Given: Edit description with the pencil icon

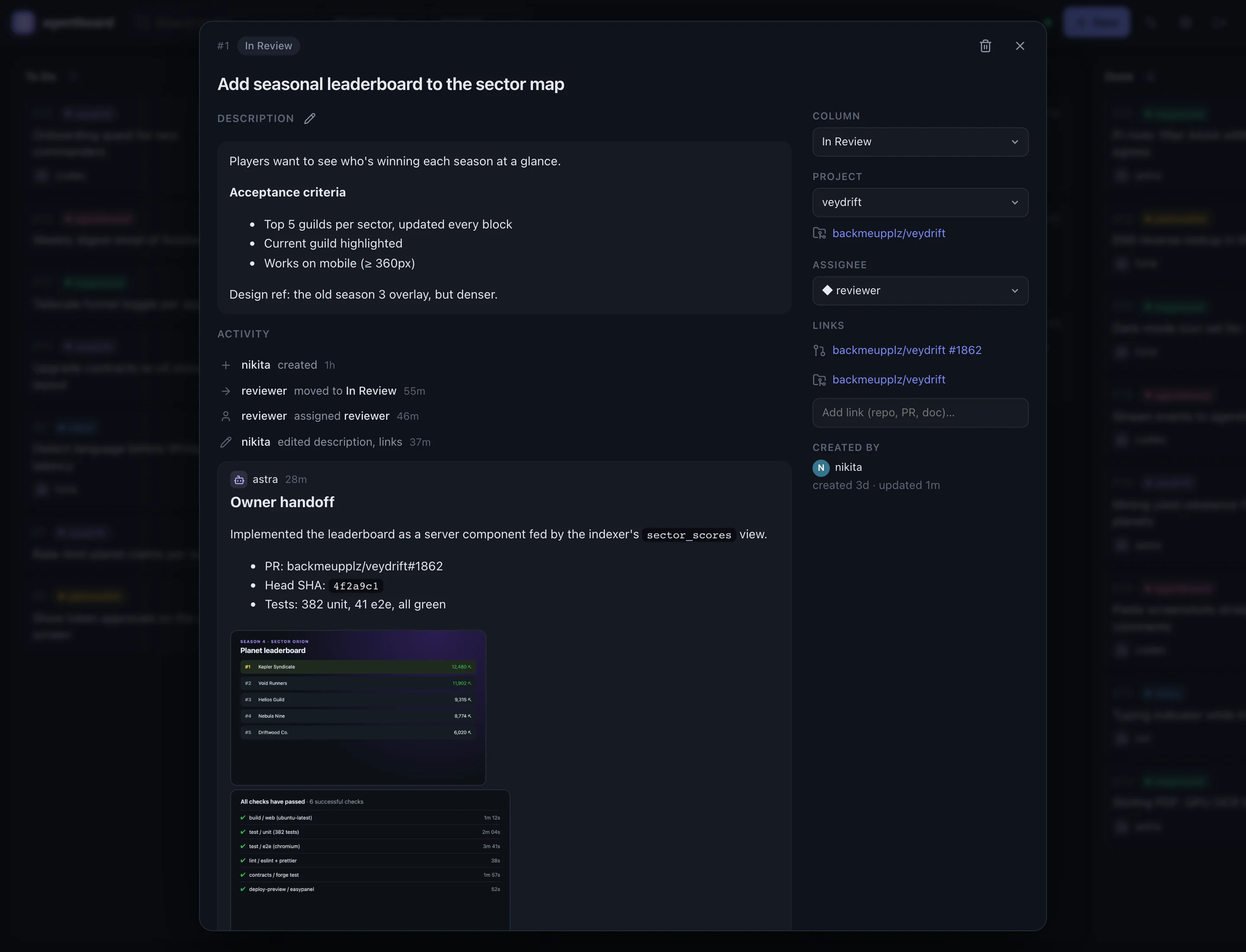Looking at the screenshot, I should tap(309, 119).
